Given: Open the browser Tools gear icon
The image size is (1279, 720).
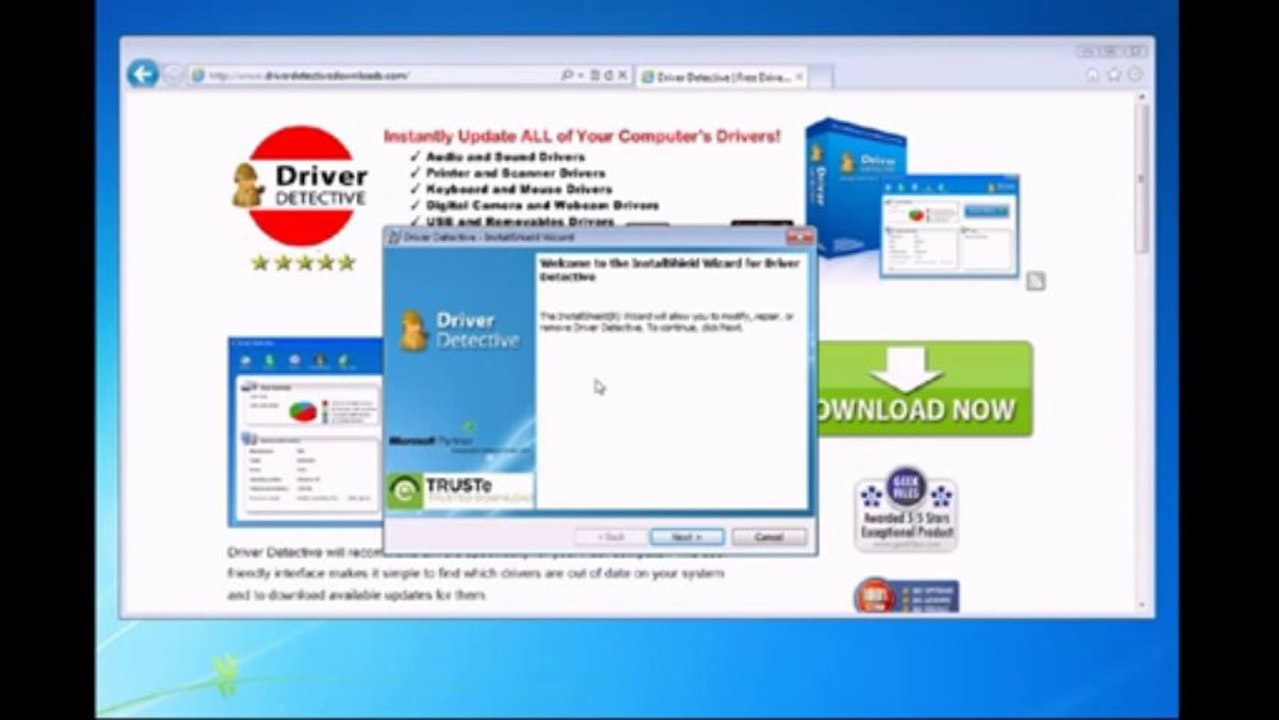Looking at the screenshot, I should coord(1135,75).
